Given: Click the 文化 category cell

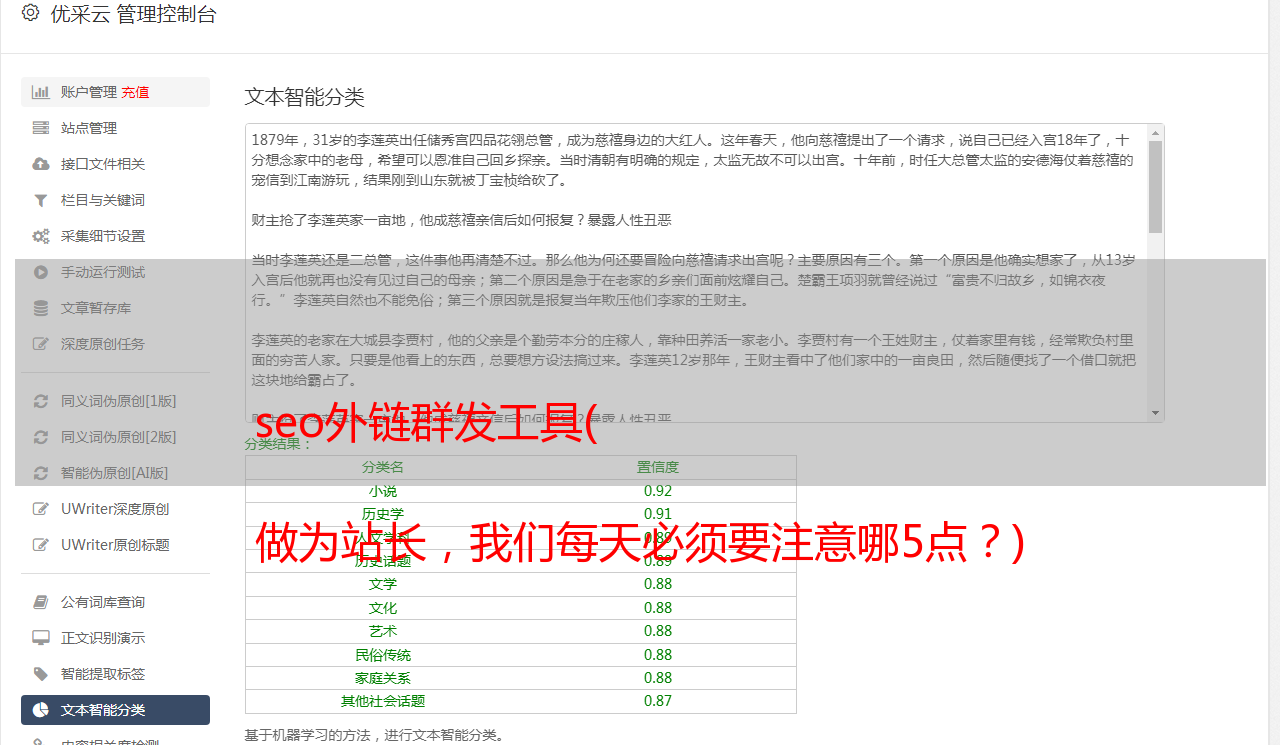Looking at the screenshot, I should click(383, 608).
